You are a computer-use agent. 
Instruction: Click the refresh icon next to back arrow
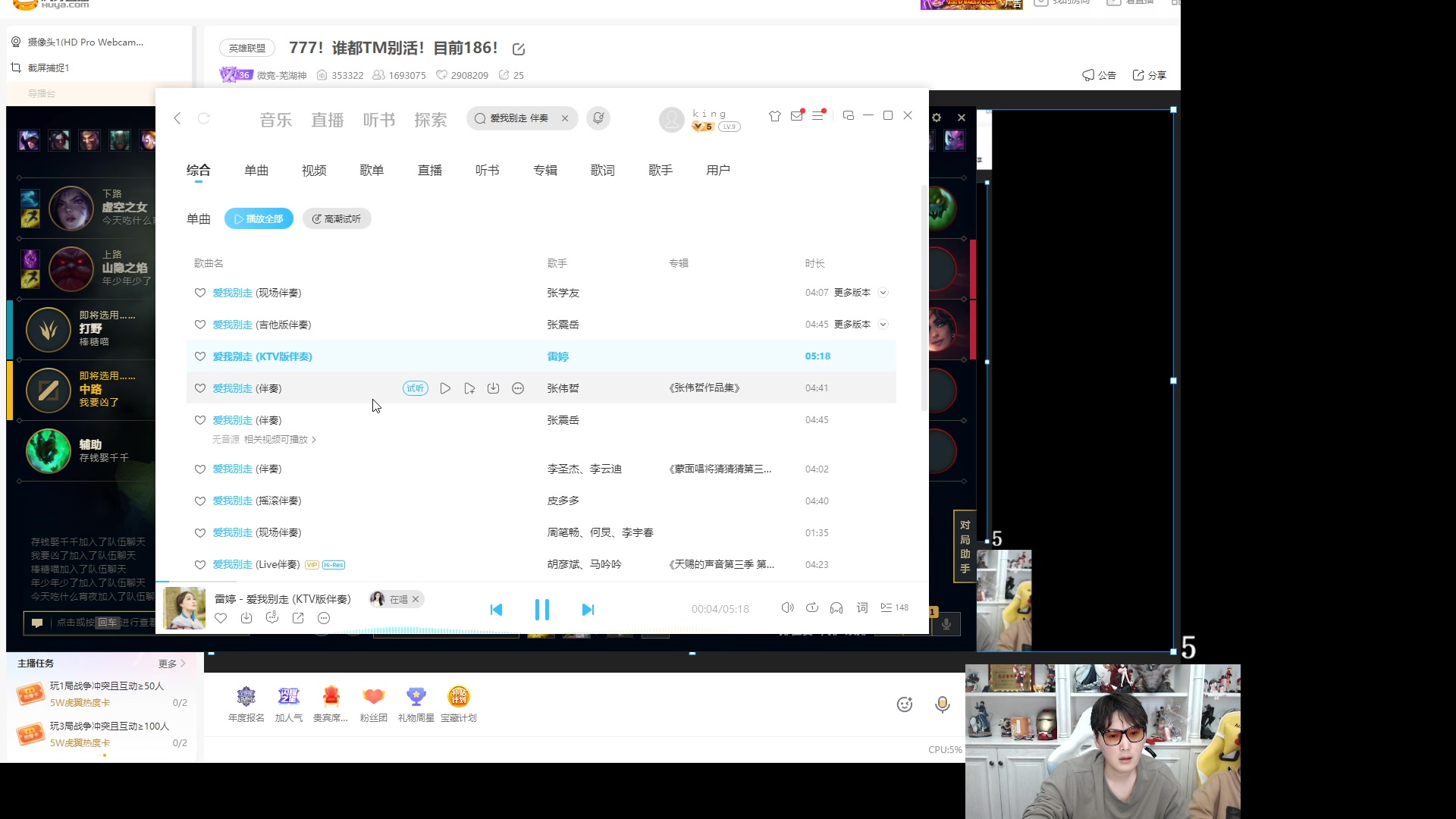(x=204, y=118)
